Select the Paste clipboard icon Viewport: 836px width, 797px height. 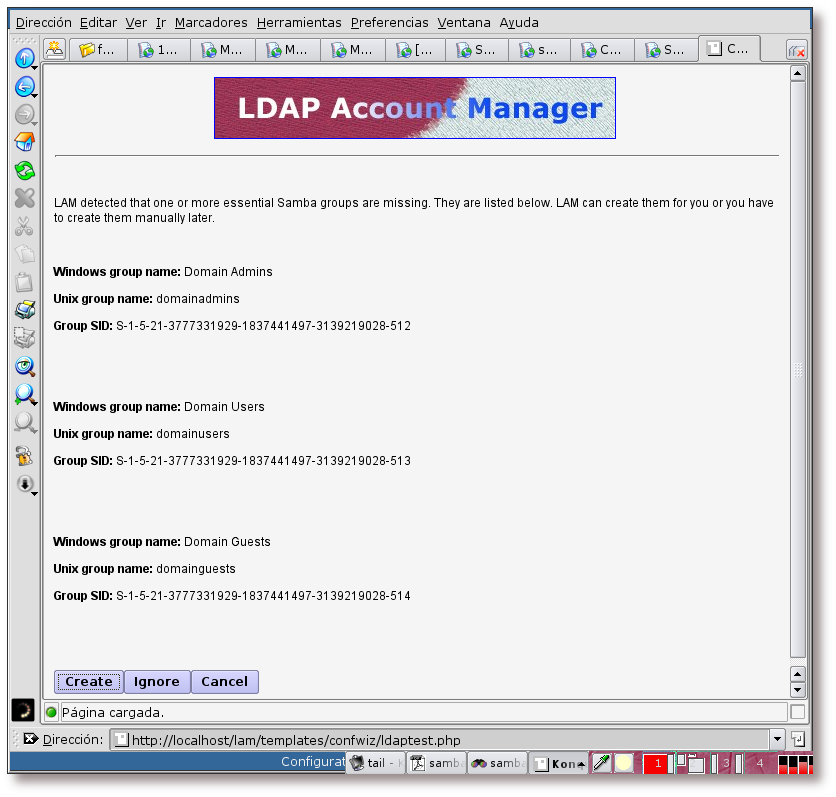pyautogui.click(x=25, y=282)
